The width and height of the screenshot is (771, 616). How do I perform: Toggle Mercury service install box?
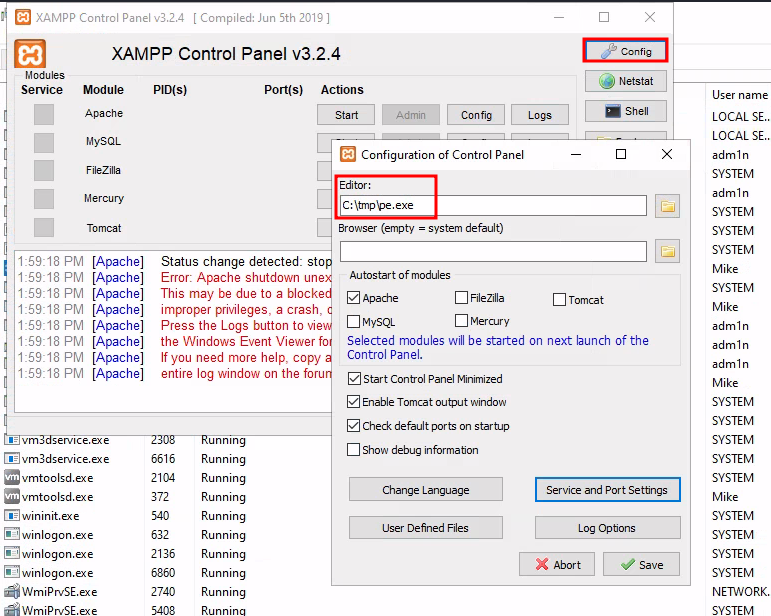[44, 199]
